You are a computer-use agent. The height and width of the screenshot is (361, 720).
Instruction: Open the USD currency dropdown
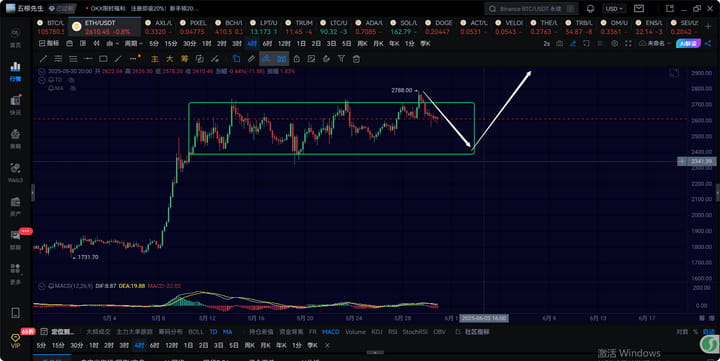614,9
